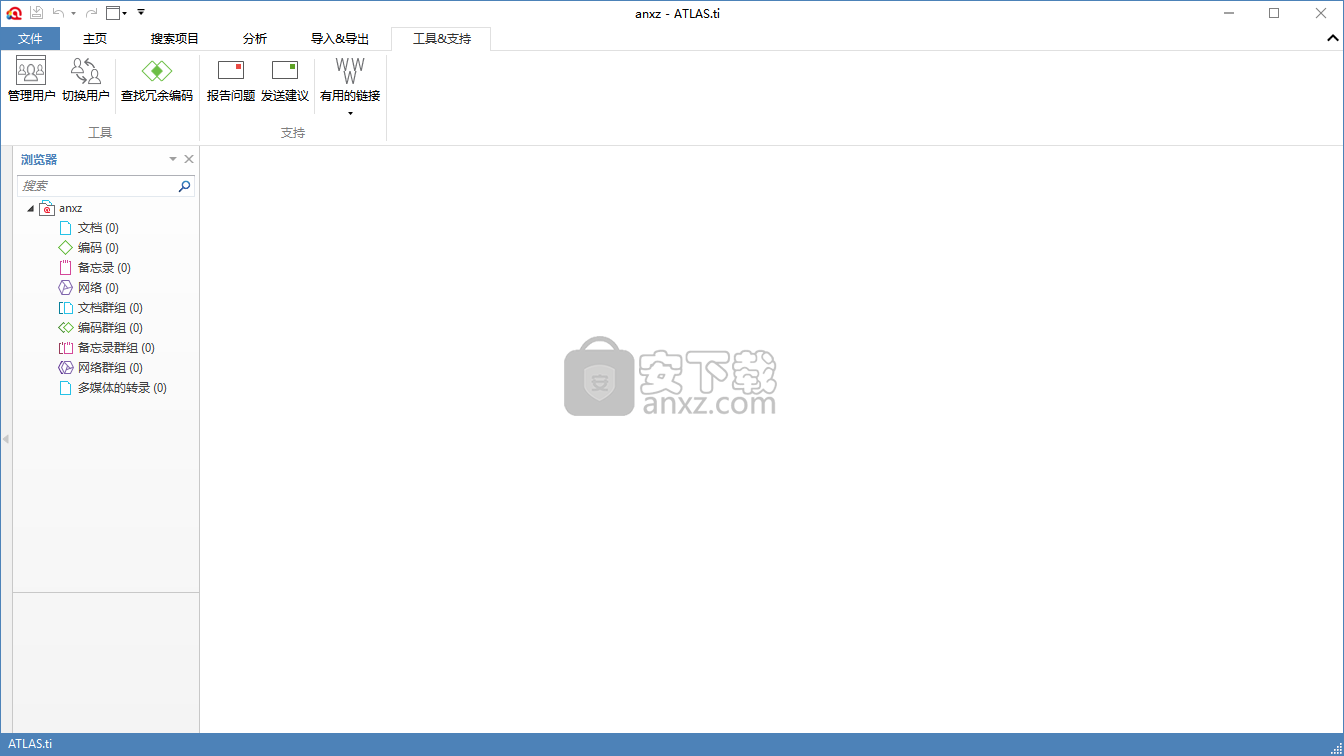The height and width of the screenshot is (756, 1344).
Task: Switch to the 分析 analyze tab
Action: pos(255,39)
